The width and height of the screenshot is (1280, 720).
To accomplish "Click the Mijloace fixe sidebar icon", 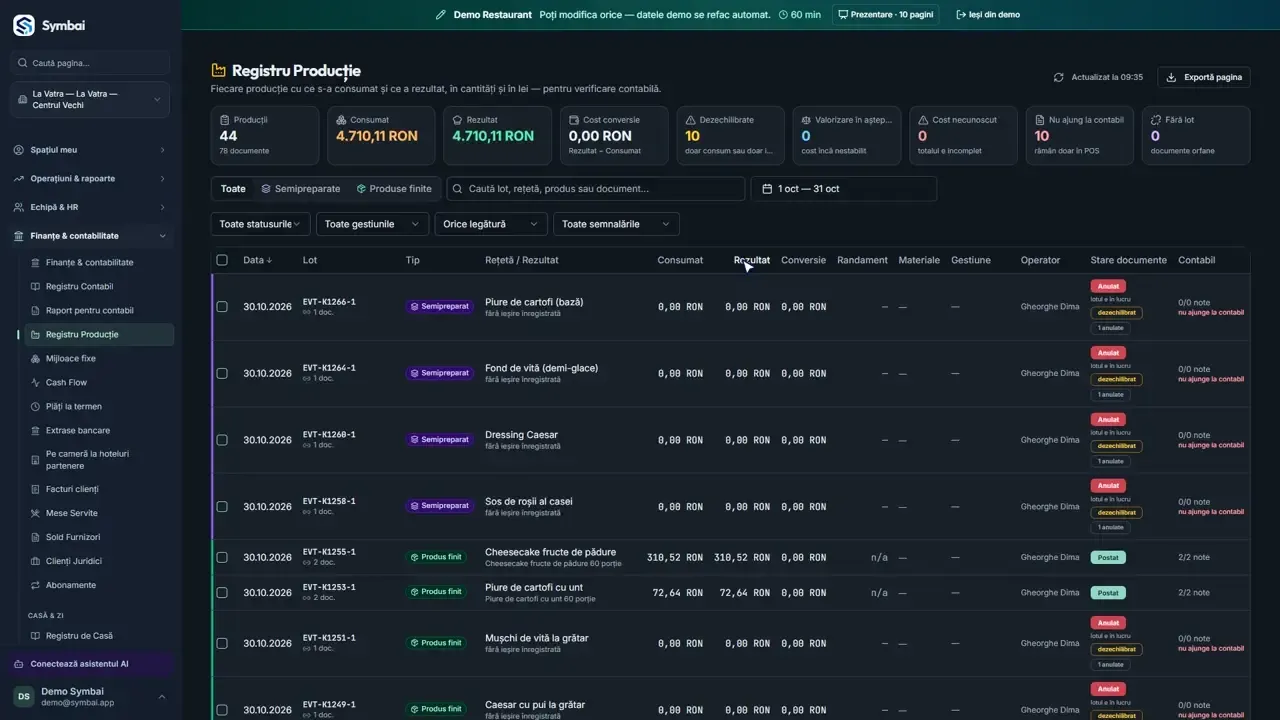I will (36, 359).
